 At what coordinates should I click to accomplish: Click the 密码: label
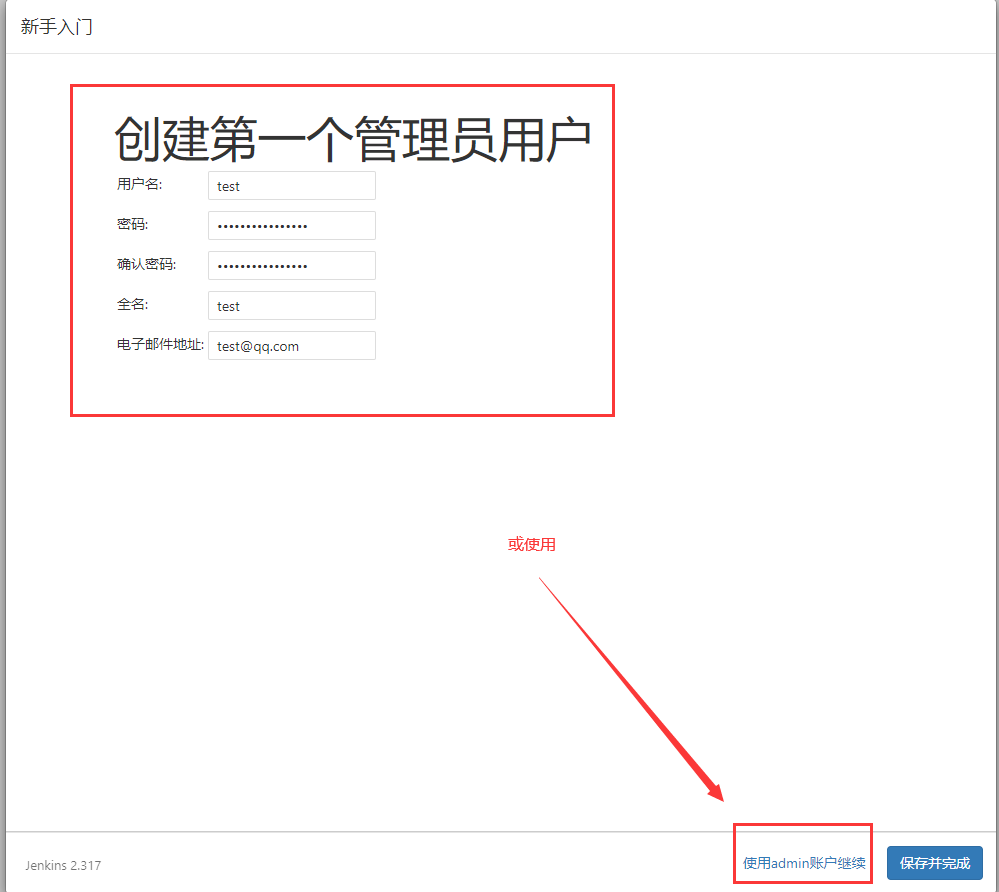[133, 224]
